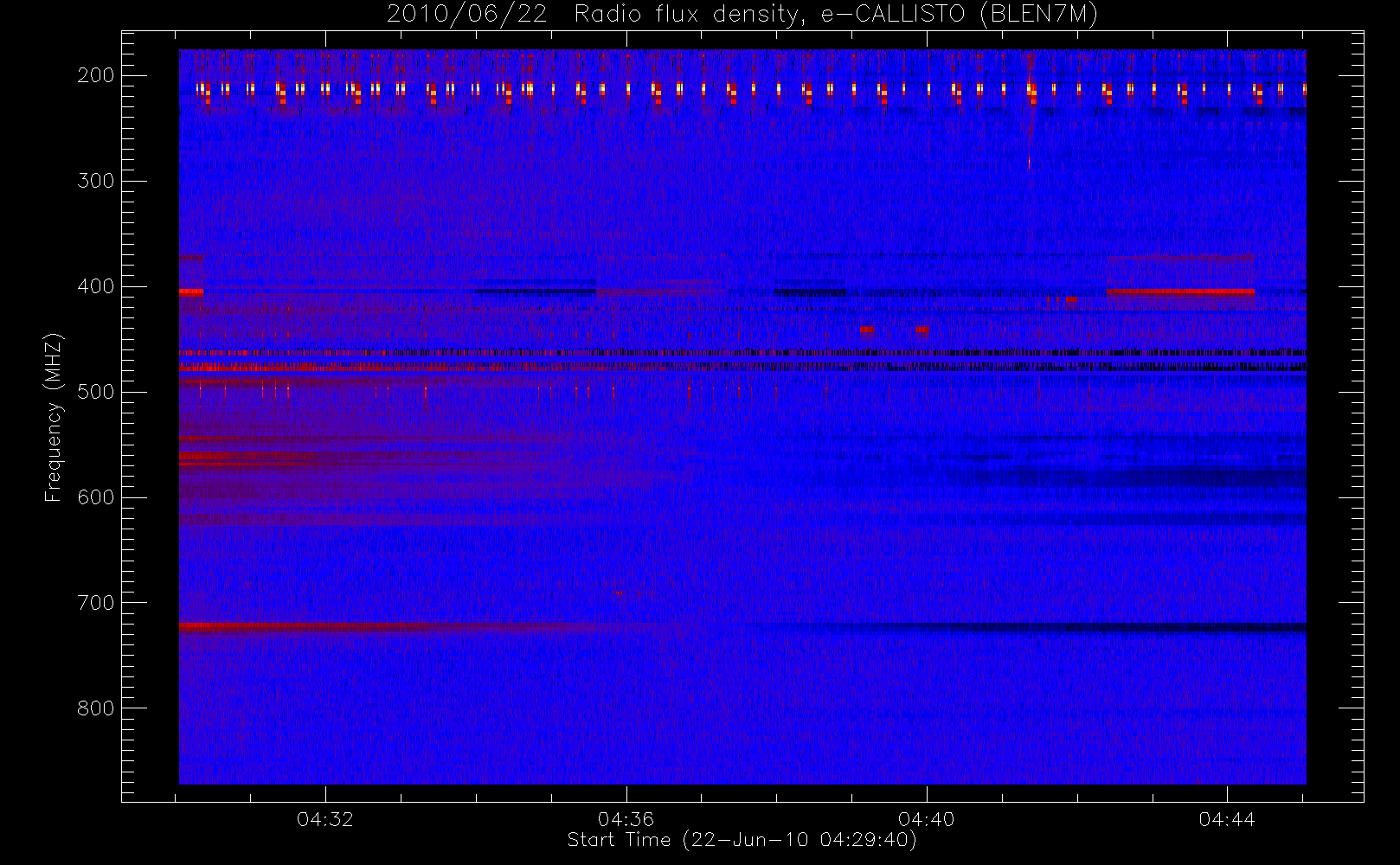This screenshot has height=865, width=1400.
Task: Click the '04:40' time axis label
Action: 926,819
